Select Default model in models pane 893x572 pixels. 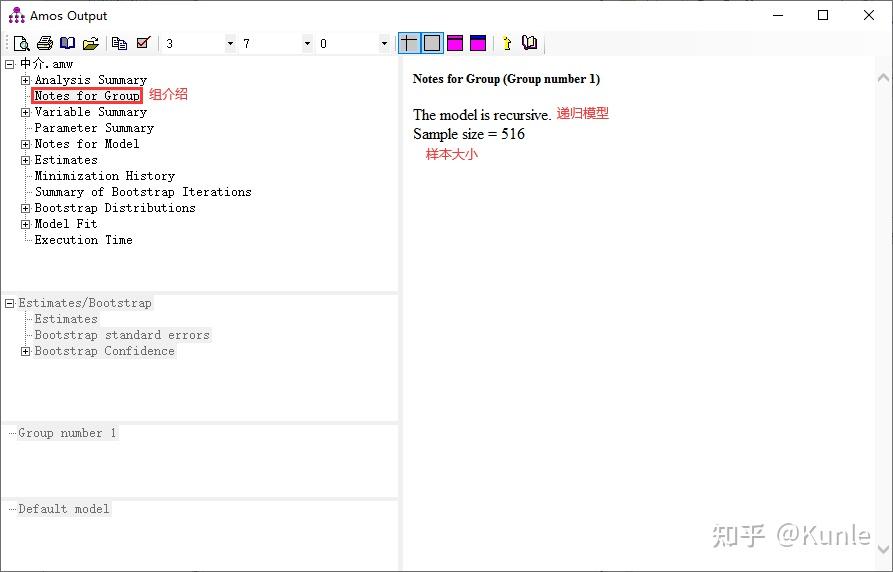coord(64,509)
